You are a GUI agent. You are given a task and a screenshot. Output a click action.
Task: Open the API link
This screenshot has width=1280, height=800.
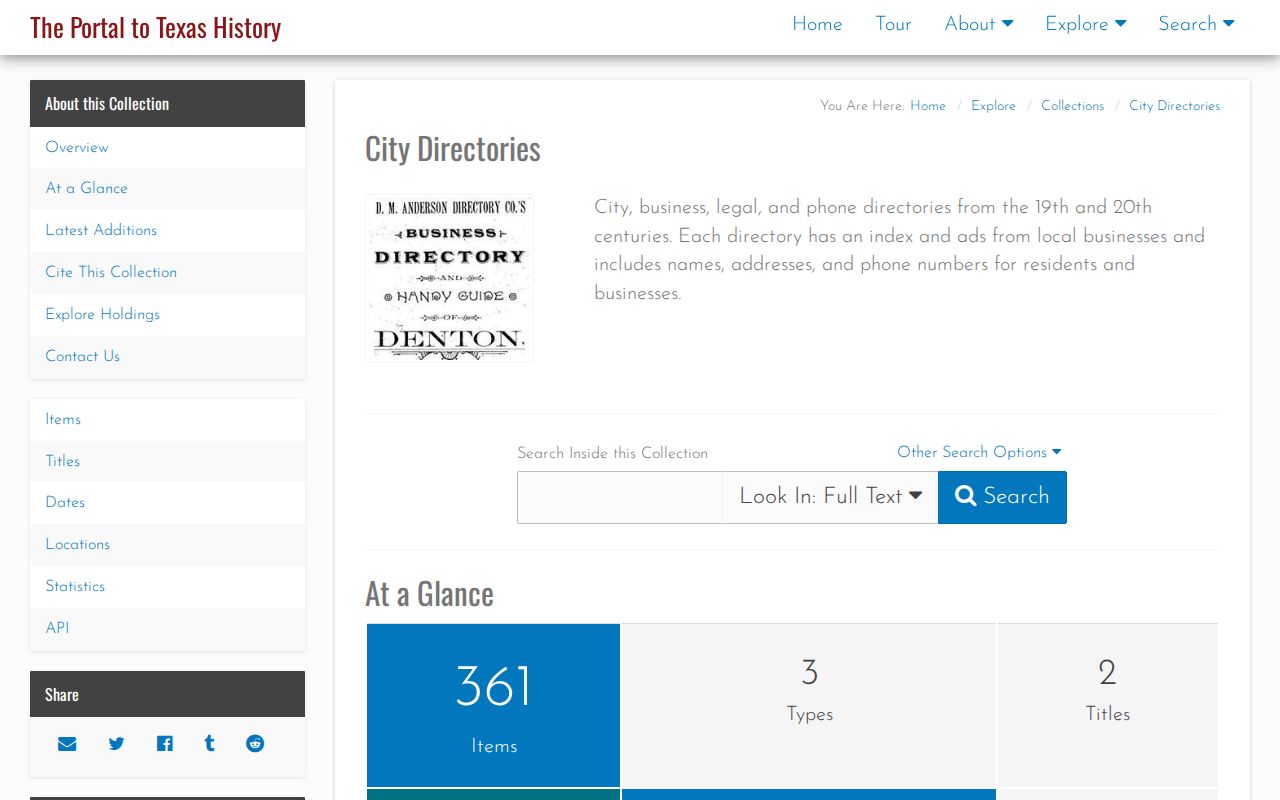[x=167, y=628]
